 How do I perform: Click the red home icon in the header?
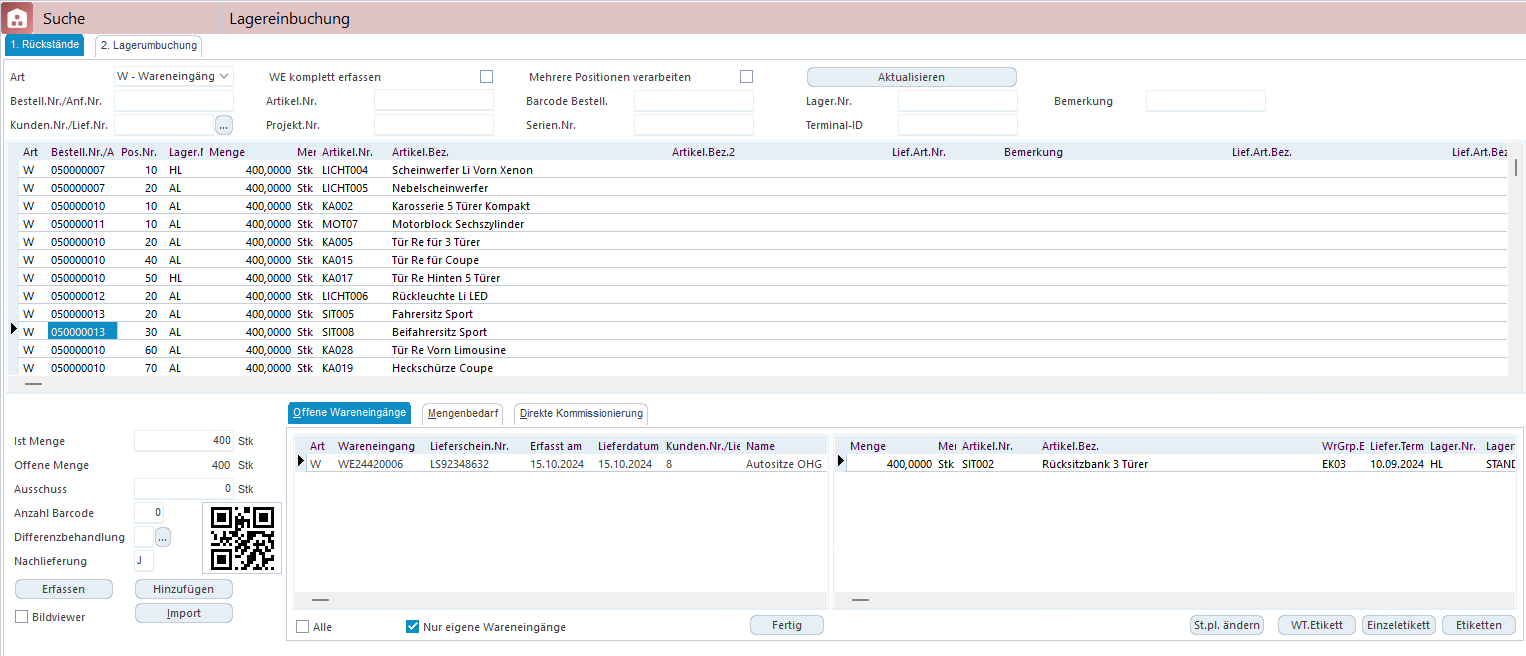pyautogui.click(x=18, y=18)
